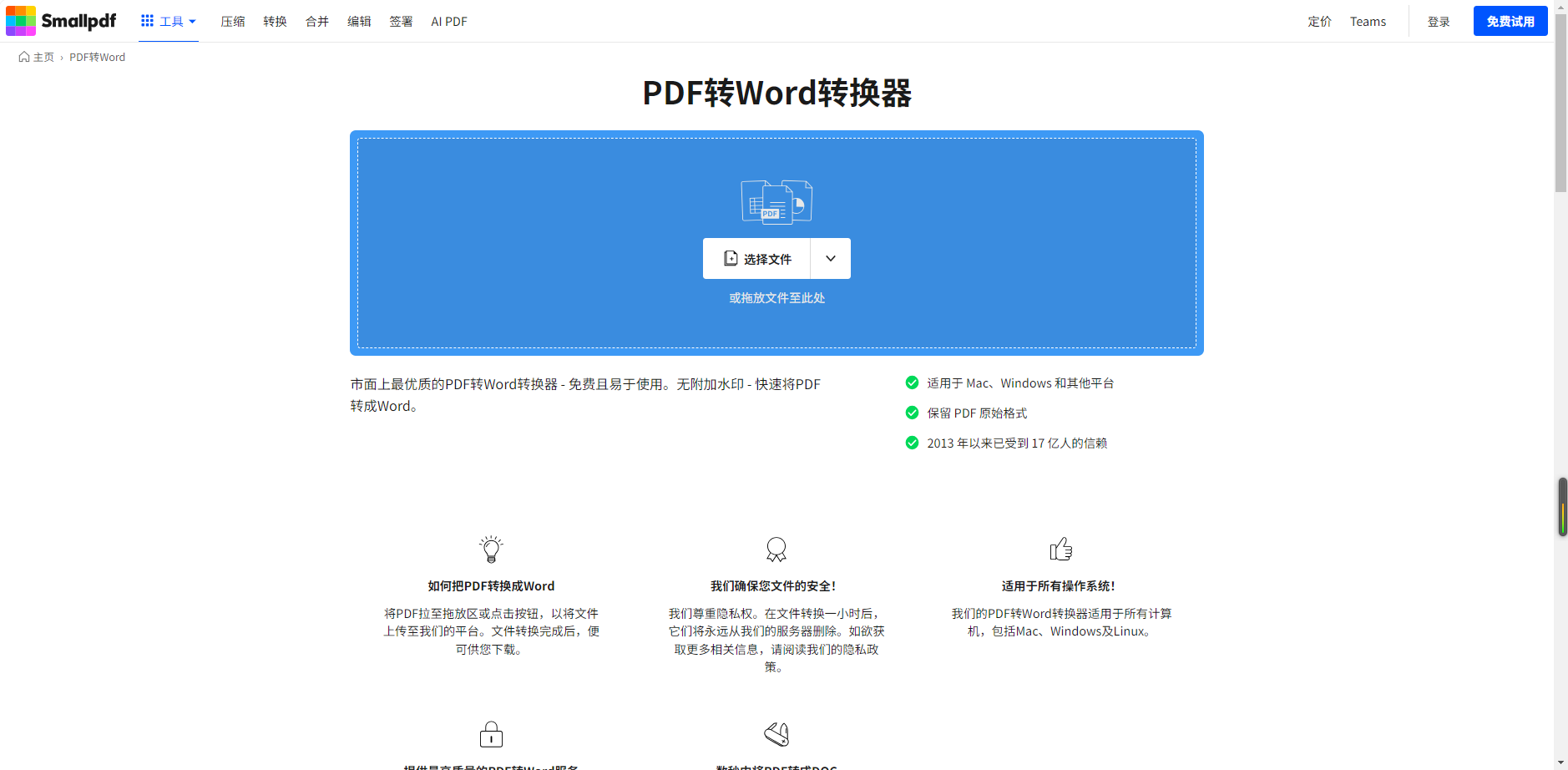Open the 转换 menu item
The image size is (1568, 770).
click(275, 22)
